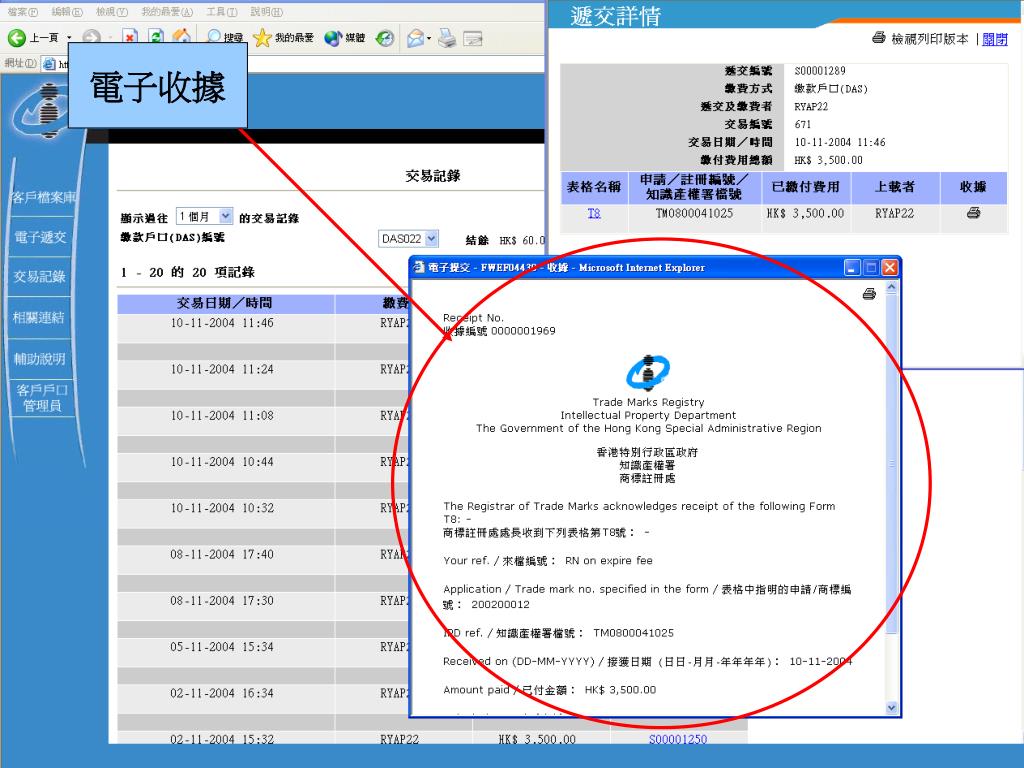This screenshot has width=1024, height=768.
Task: Click the Home house toolbar icon
Action: pyautogui.click(x=182, y=37)
